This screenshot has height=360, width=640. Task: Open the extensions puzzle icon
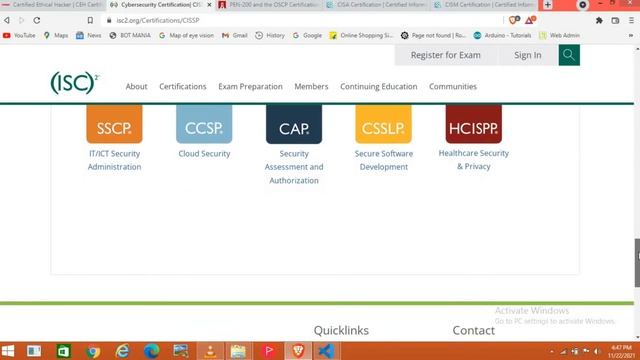[599, 20]
